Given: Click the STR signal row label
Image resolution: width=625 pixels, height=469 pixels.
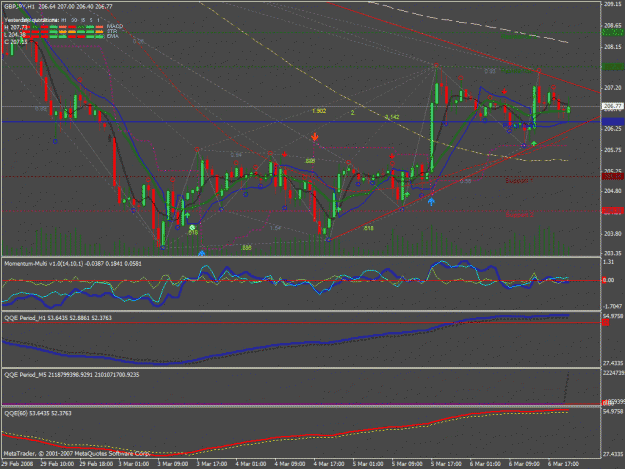Looking at the screenshot, I should point(112,31).
